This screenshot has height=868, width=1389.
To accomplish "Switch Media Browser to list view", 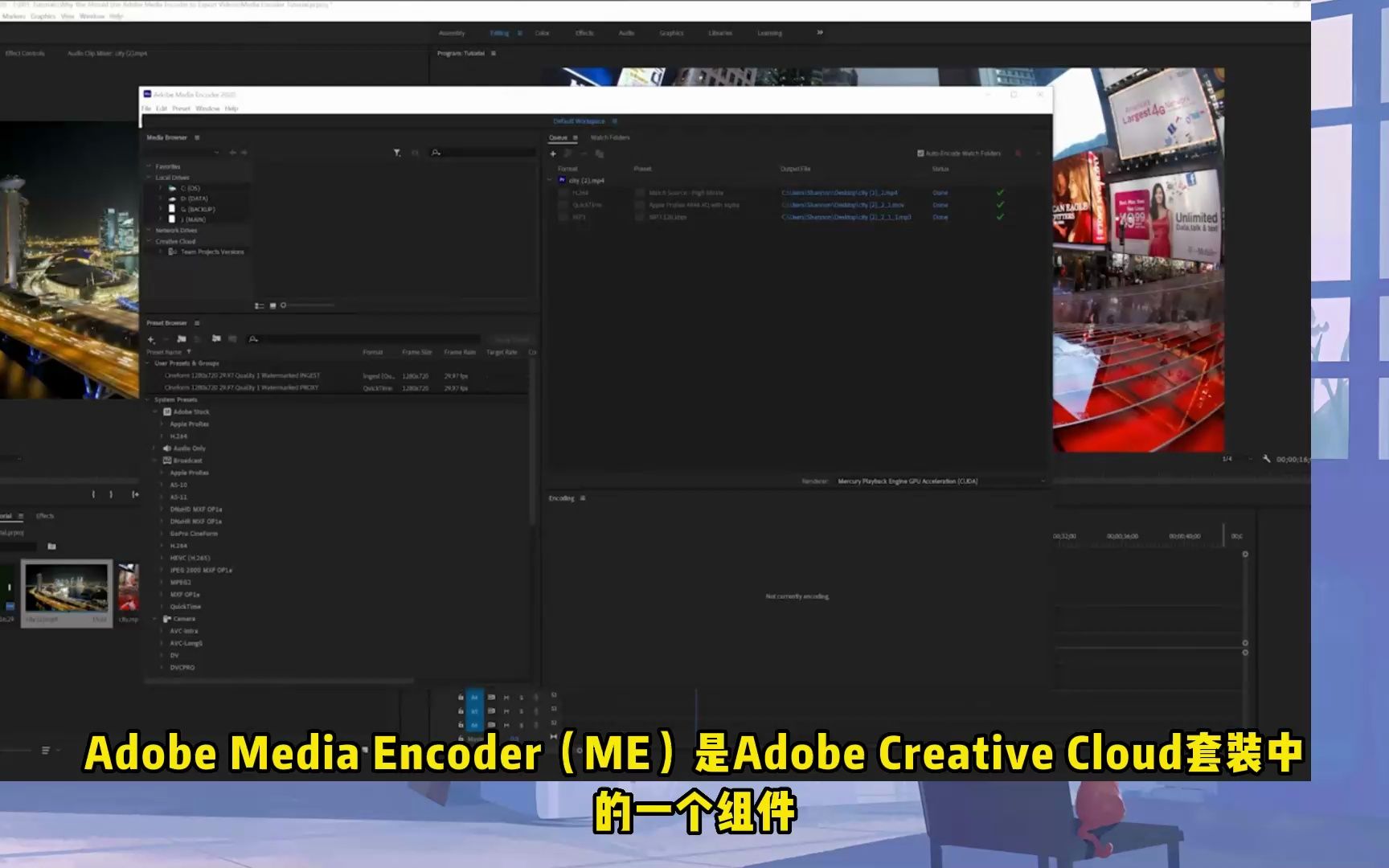I will coord(259,305).
